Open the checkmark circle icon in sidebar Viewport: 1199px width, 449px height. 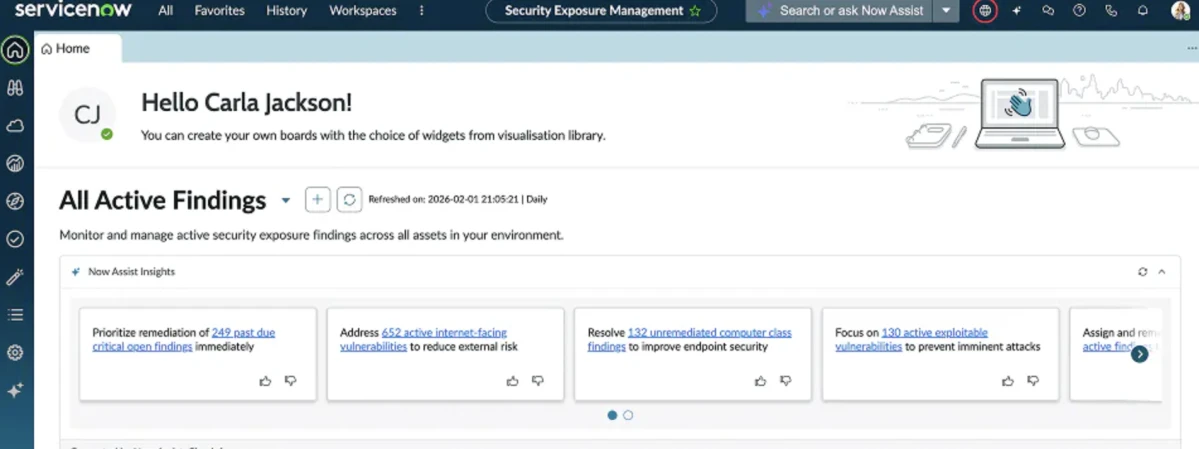pyautogui.click(x=15, y=239)
